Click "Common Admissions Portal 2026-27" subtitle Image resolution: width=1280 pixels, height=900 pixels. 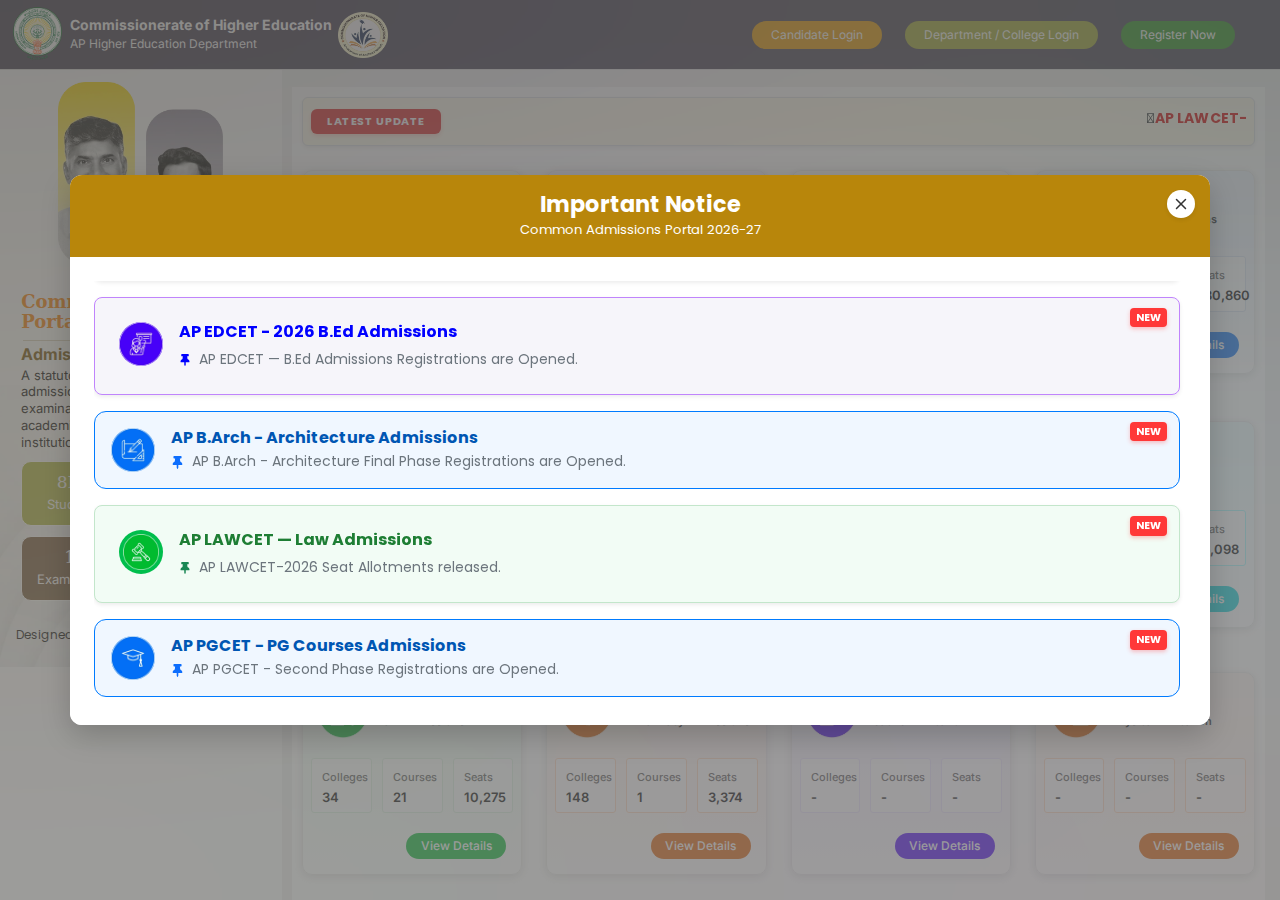pyautogui.click(x=640, y=230)
